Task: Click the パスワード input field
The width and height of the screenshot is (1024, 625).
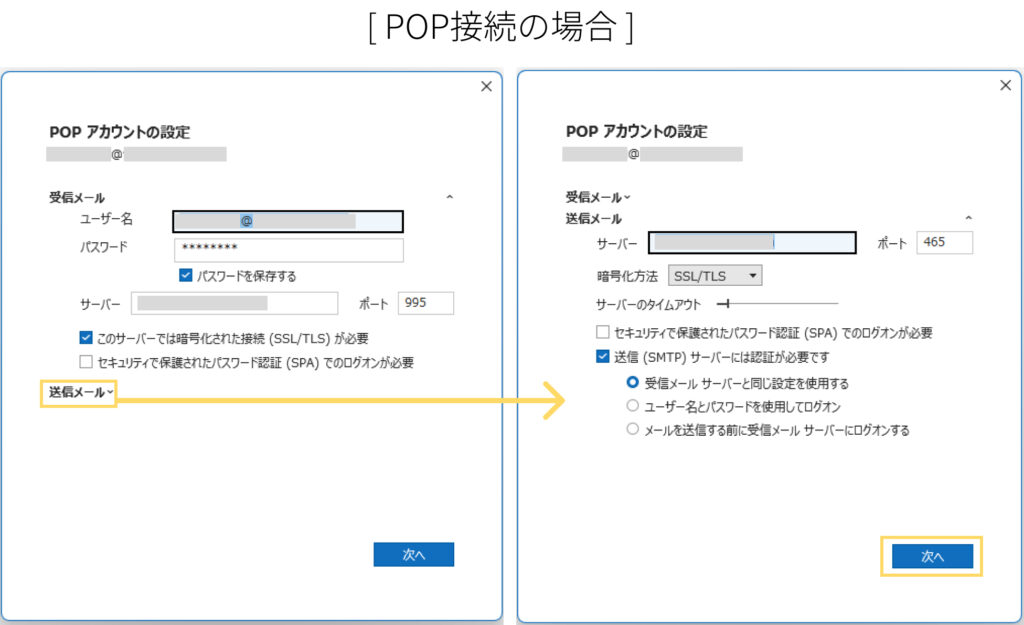Action: coord(288,249)
